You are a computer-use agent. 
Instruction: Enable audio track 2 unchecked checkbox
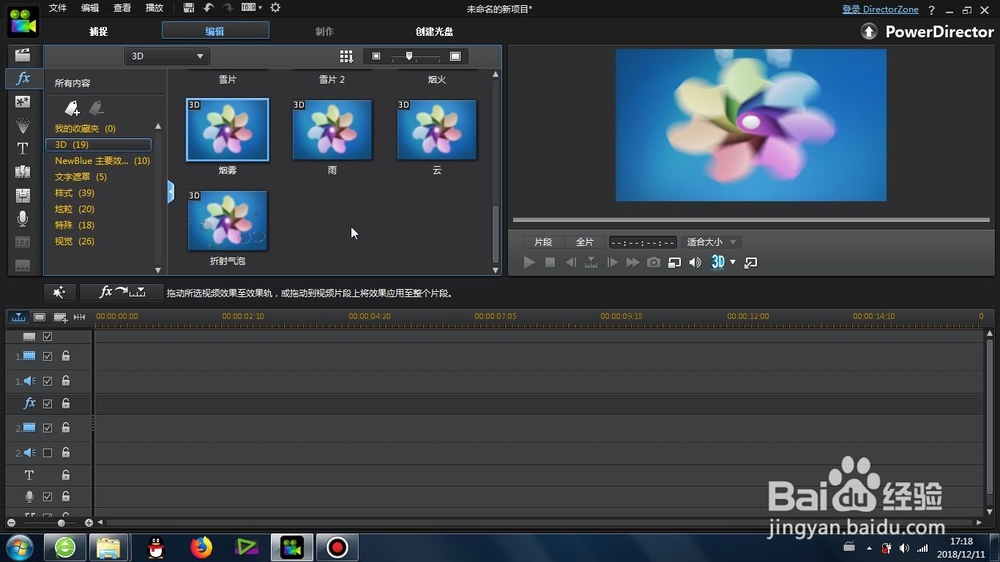coord(47,453)
